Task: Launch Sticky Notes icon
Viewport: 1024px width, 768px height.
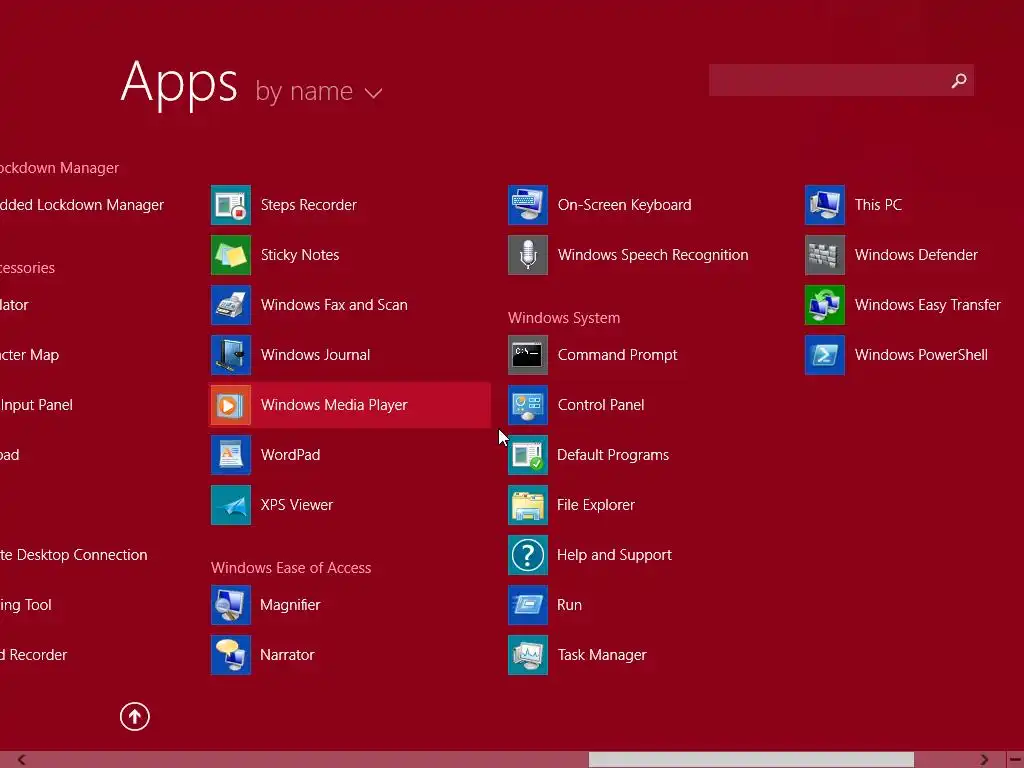Action: click(x=231, y=255)
